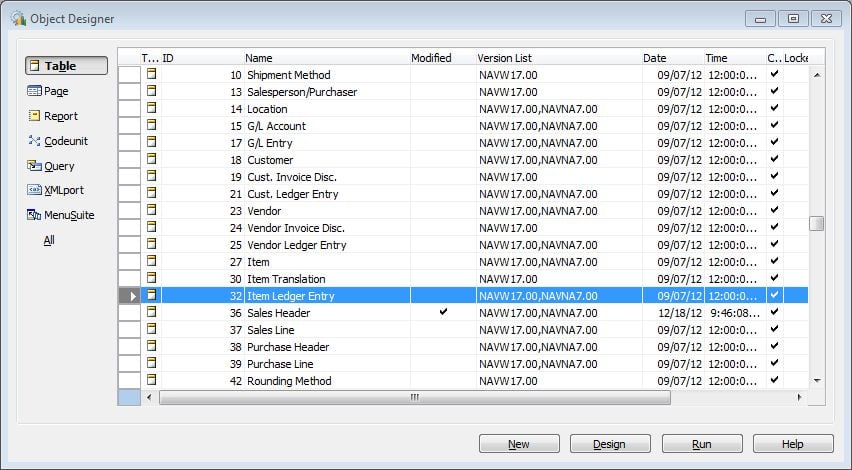This screenshot has width=852, height=470.
Task: Select the Report object type icon
Action: pos(35,116)
